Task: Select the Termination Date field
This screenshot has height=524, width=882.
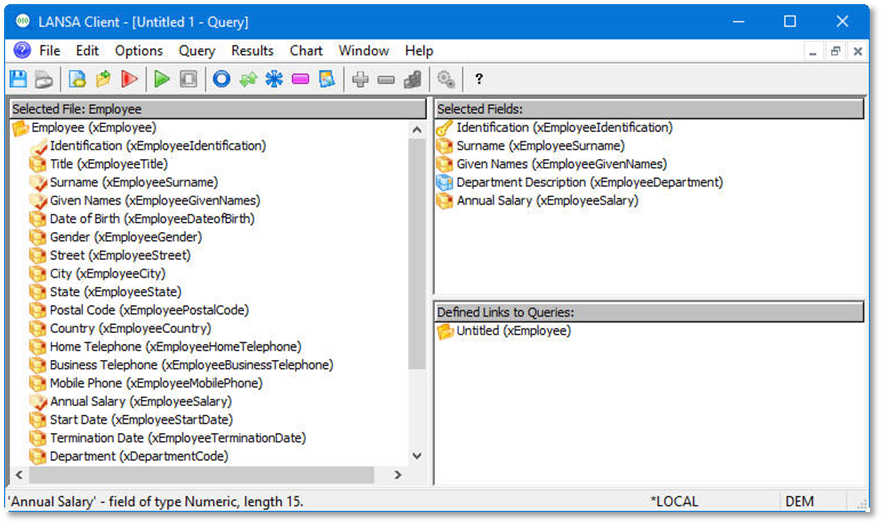Action: tap(178, 438)
